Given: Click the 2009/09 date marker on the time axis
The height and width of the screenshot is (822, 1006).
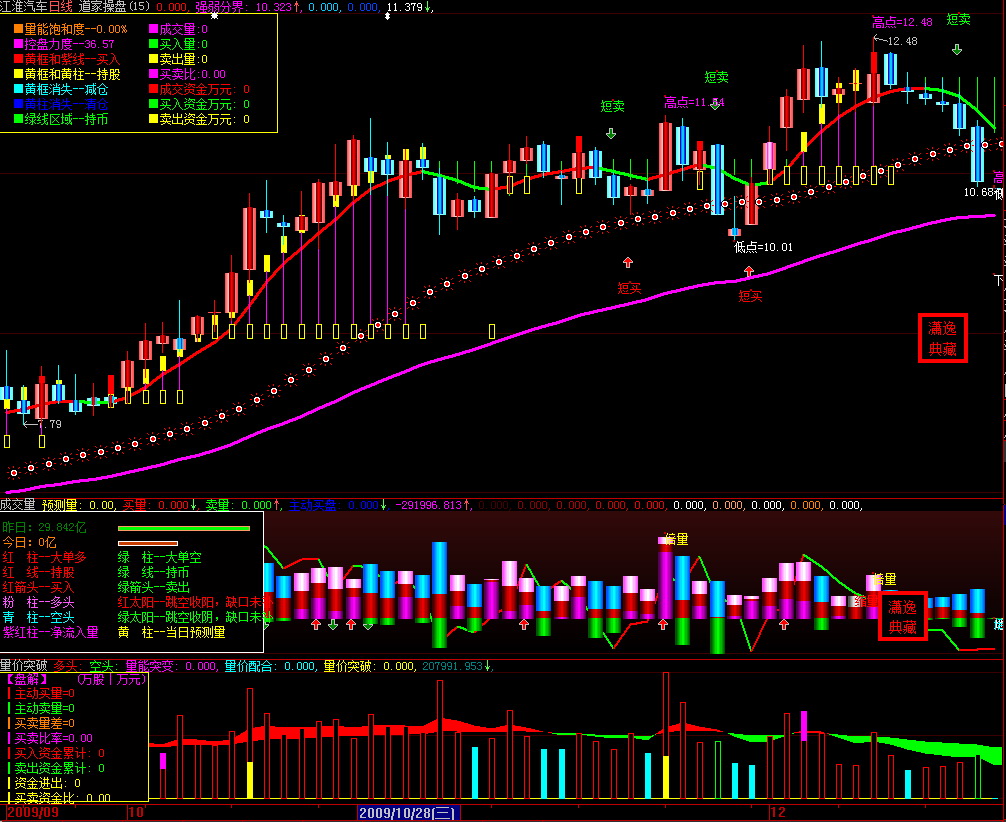Looking at the screenshot, I should (x=33, y=813).
